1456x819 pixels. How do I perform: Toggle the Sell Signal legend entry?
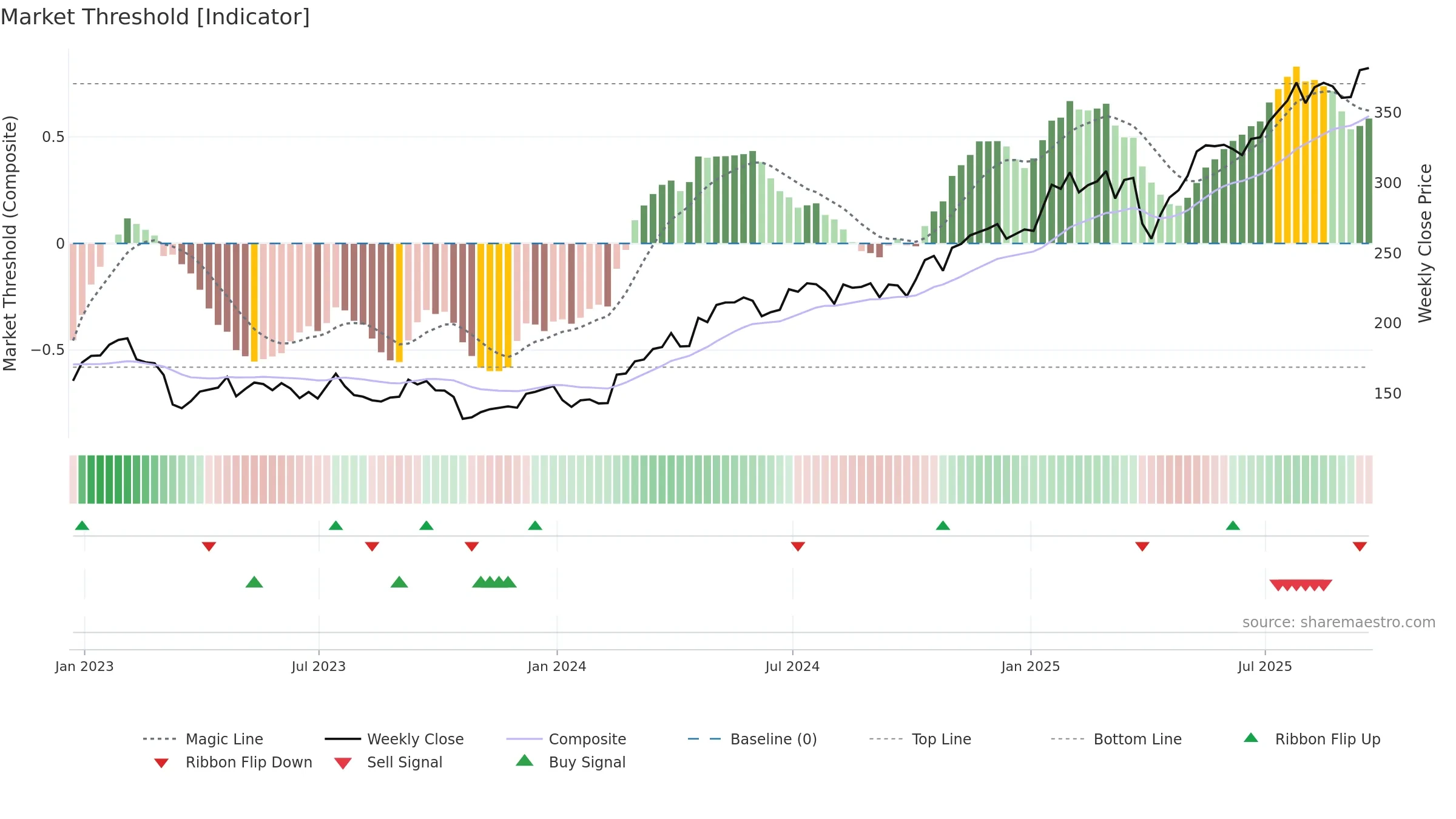388,762
